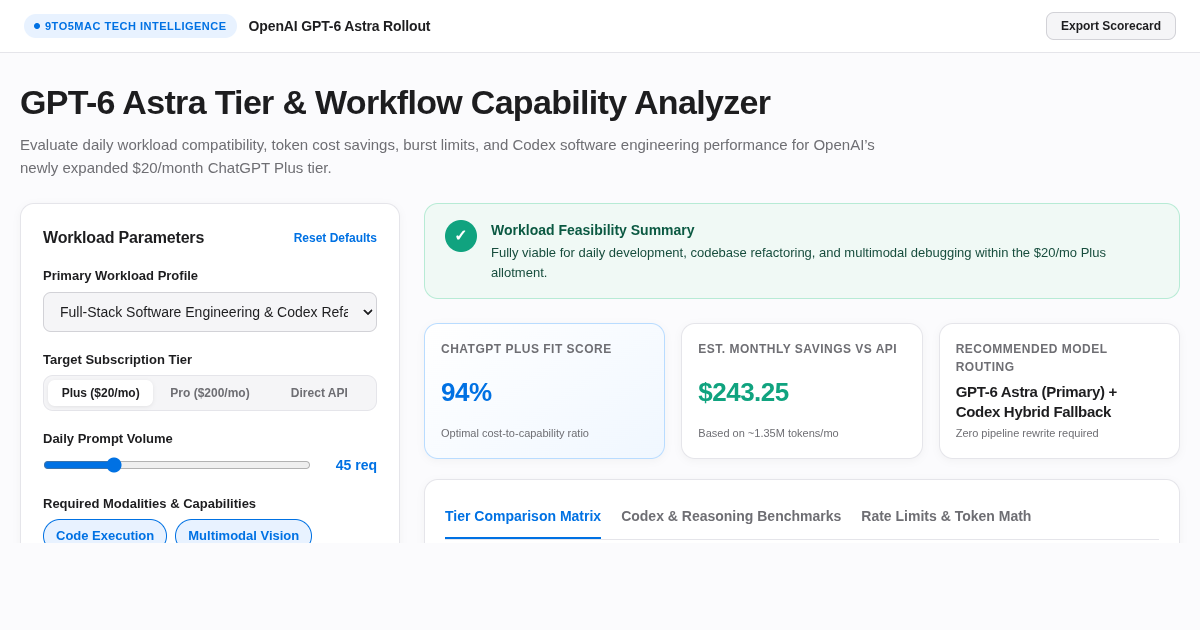Screen dimensions: 1200x630
Task: Click the 94% fit score value
Action: pos(466,392)
